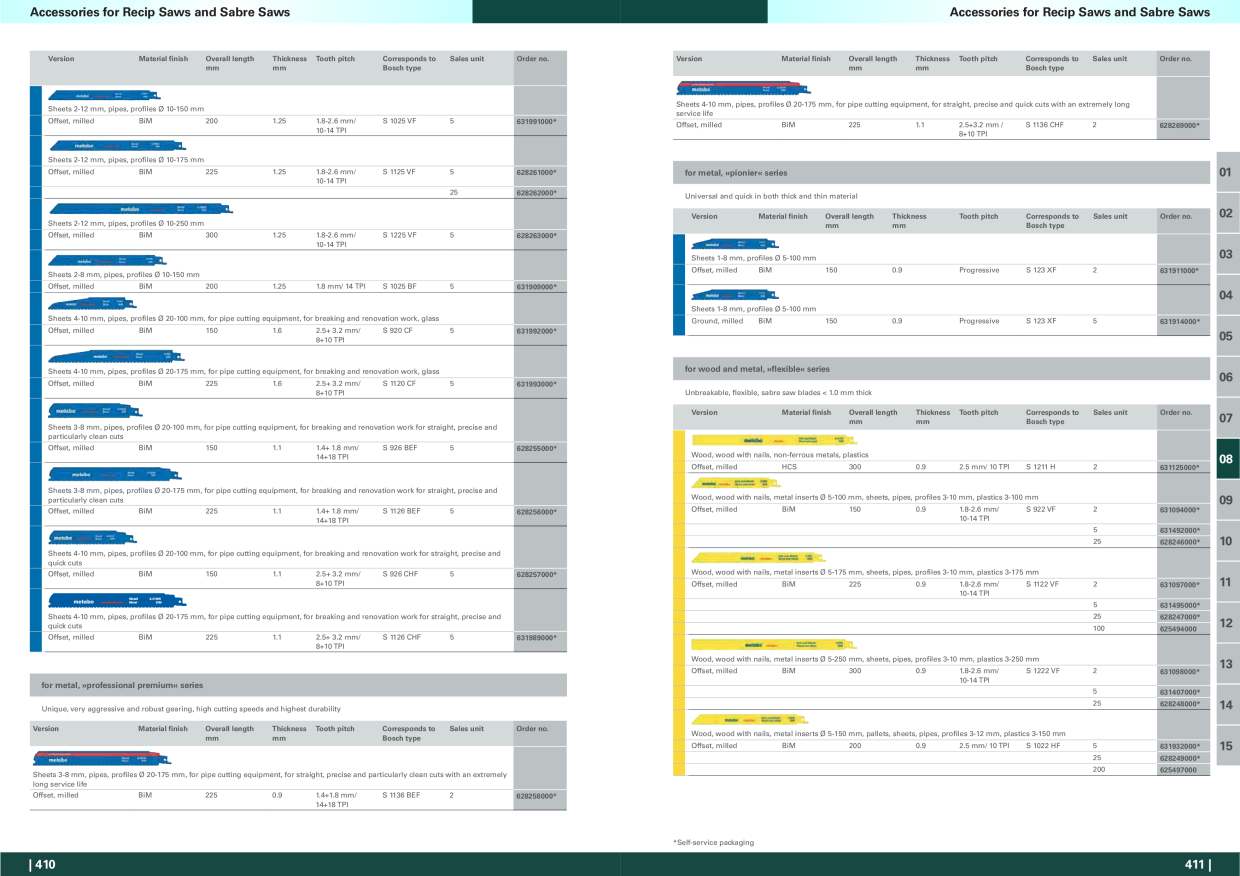Pick order number 625497000
This screenshot has height=876, width=1240.
pos(1178,770)
